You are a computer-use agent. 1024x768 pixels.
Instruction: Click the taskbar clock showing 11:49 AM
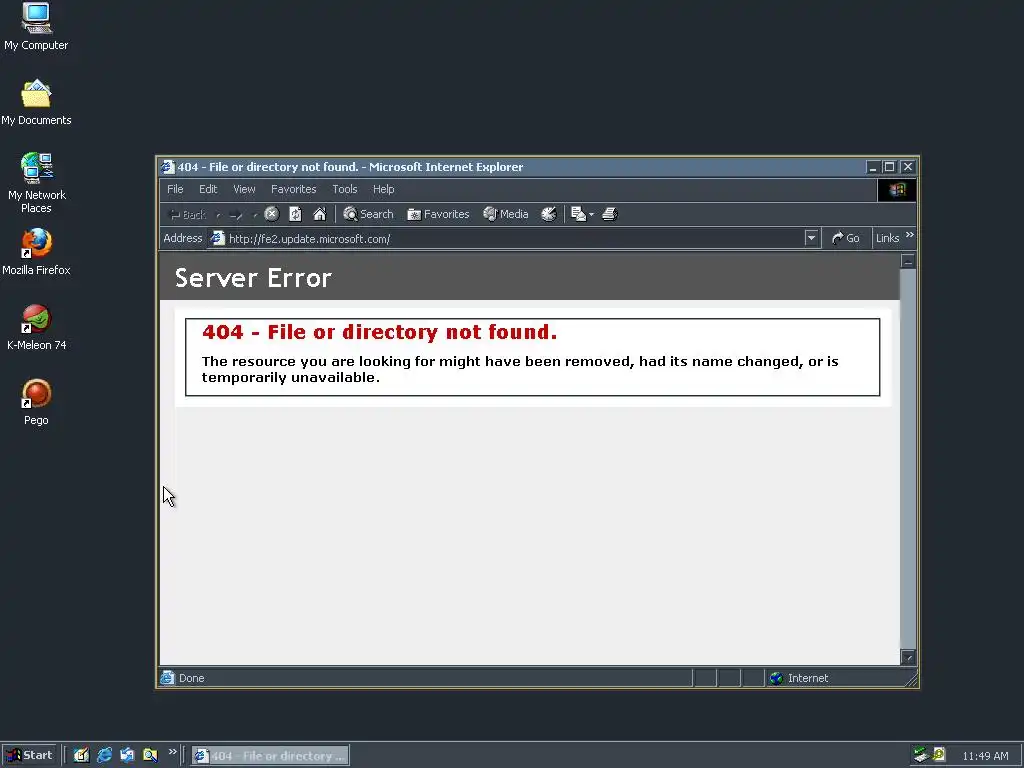click(985, 756)
